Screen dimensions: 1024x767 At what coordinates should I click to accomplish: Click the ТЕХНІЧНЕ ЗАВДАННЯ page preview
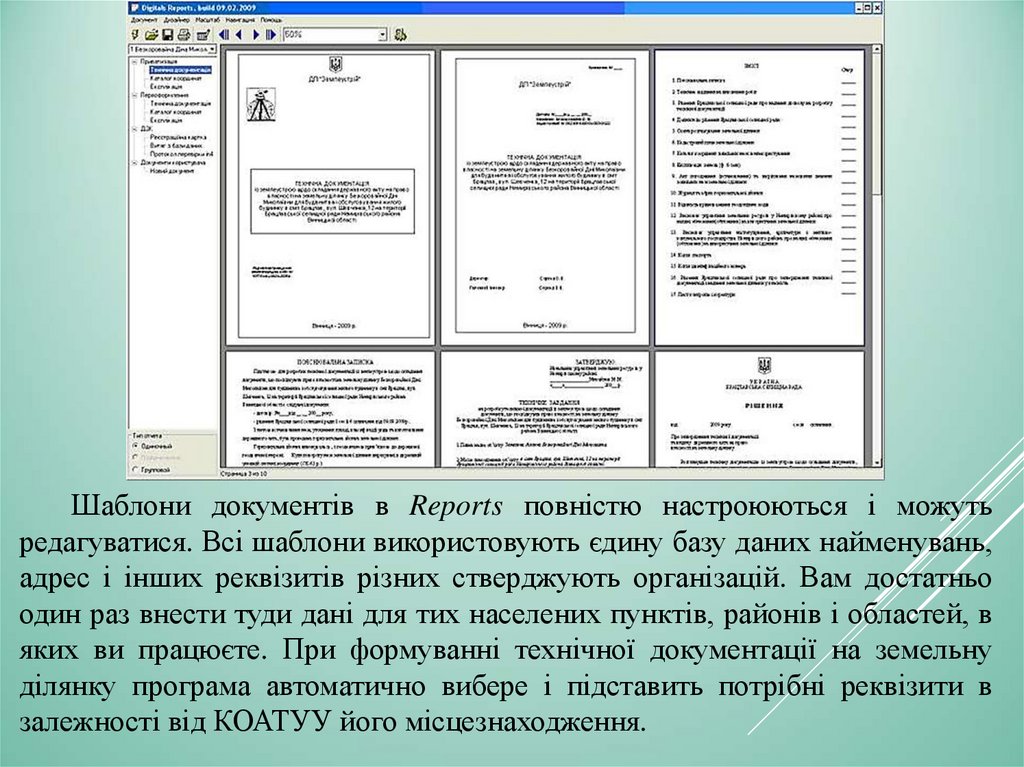point(545,410)
